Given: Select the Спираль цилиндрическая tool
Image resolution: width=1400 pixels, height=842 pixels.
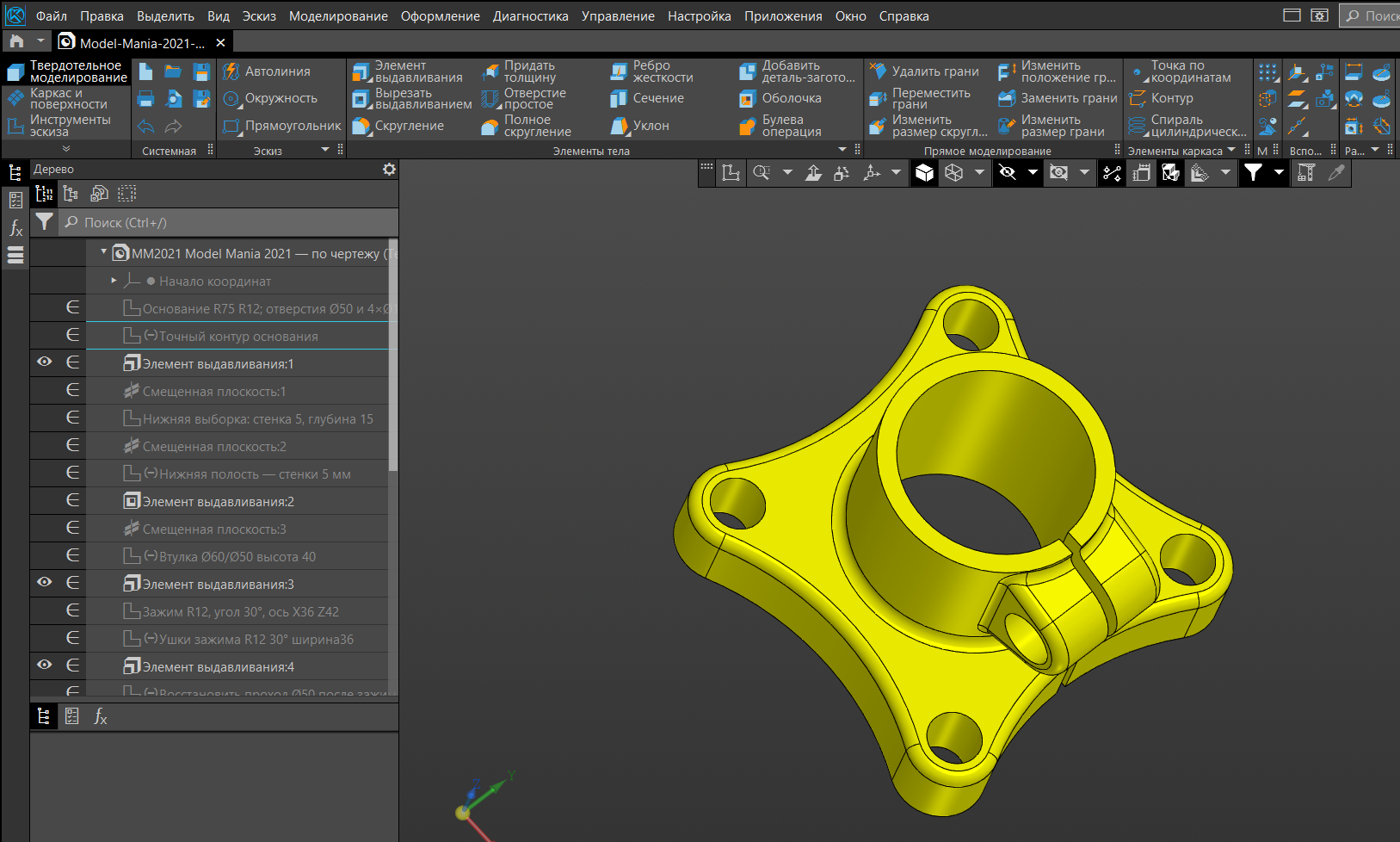Looking at the screenshot, I should click(1188, 126).
